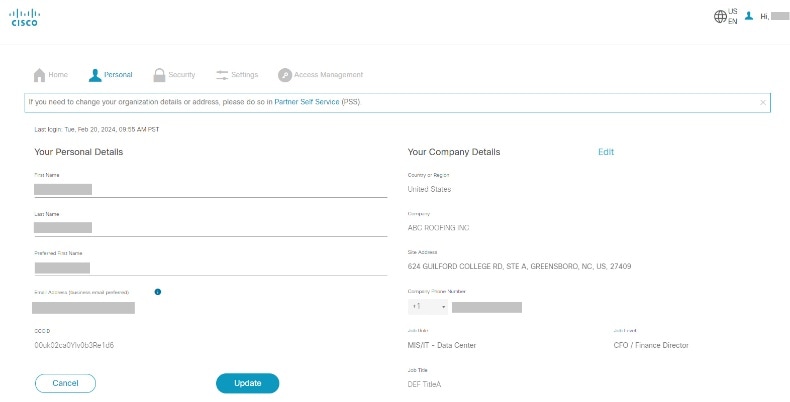Focus the First Name field

pyautogui.click(x=211, y=189)
